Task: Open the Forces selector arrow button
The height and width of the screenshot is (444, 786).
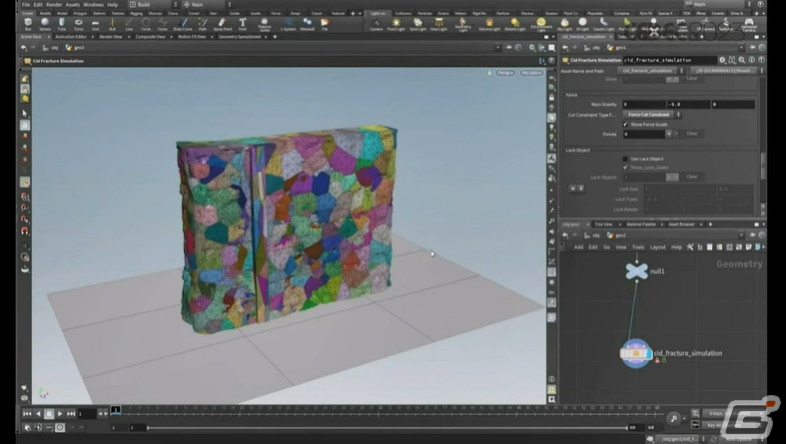Action: click(669, 134)
